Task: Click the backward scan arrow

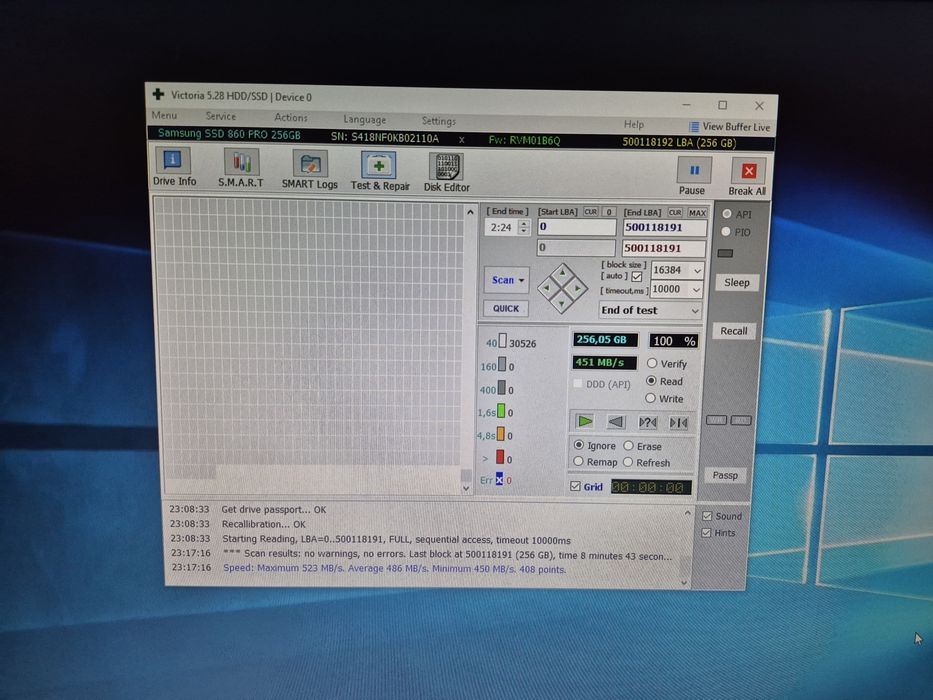Action: click(x=616, y=422)
